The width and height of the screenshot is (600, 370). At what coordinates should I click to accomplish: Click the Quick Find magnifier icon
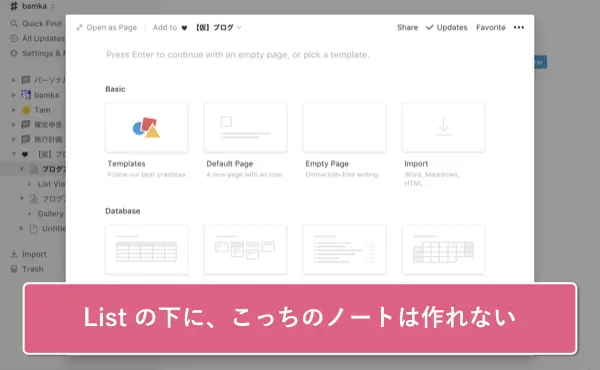(x=14, y=24)
